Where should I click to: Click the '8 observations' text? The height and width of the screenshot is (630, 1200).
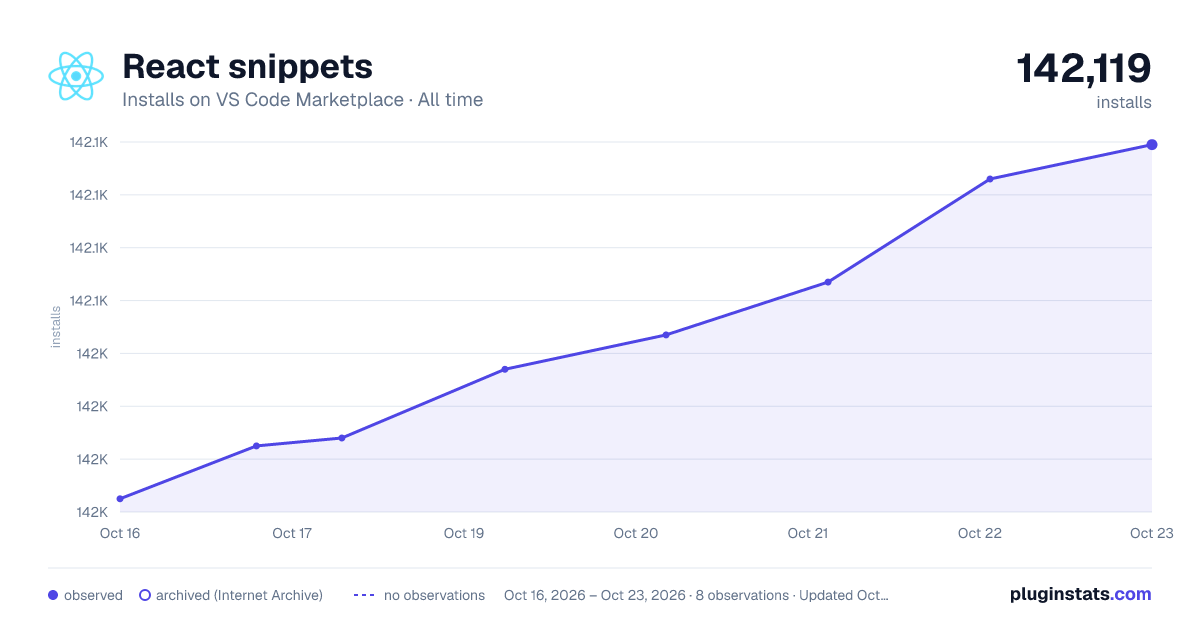(x=742, y=595)
